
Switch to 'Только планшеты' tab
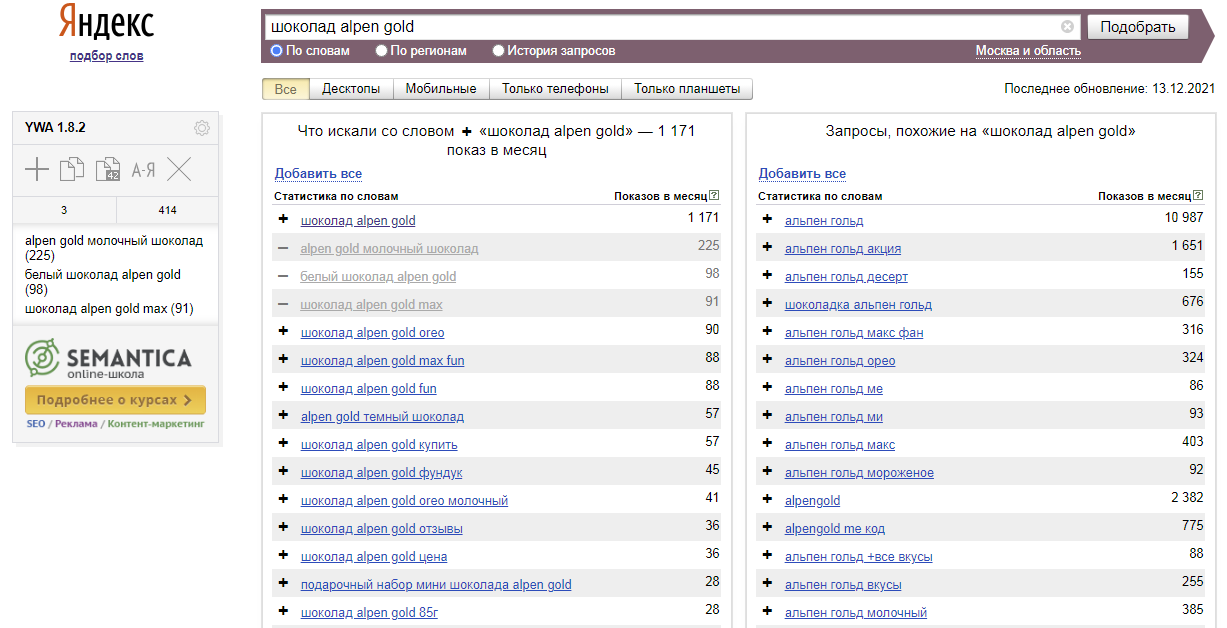[x=687, y=89]
